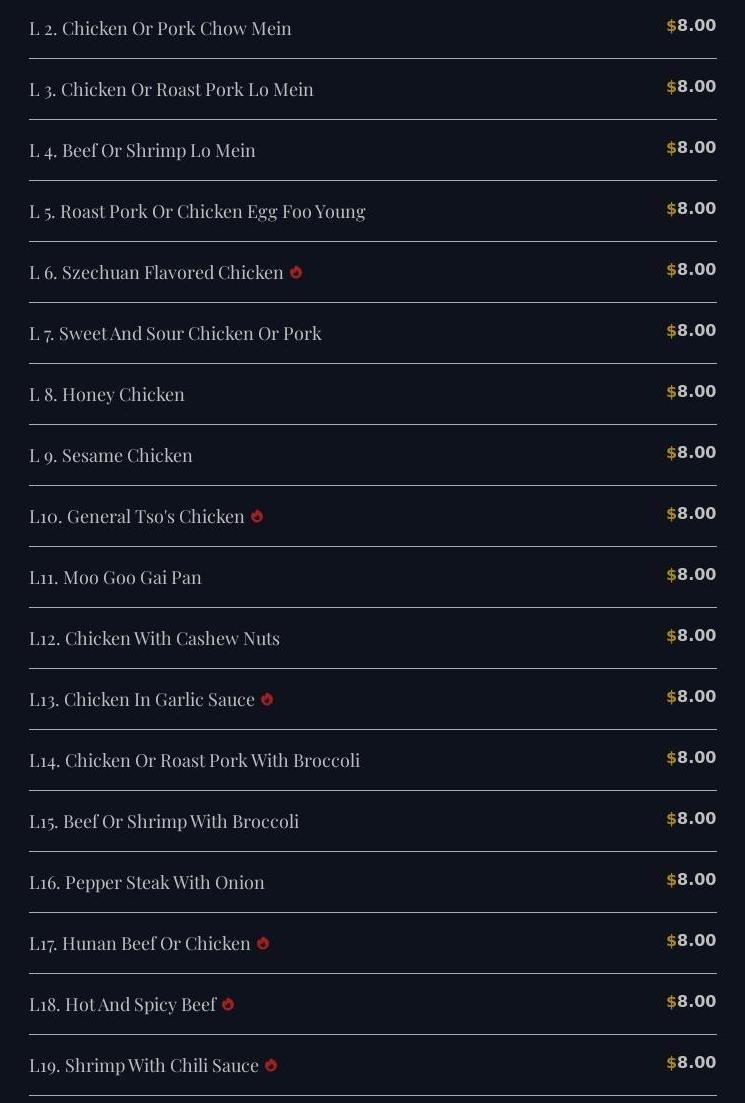The image size is (745, 1103).
Task: Select Chicken Or Roast Pork With Broccoli
Action: click(x=194, y=761)
